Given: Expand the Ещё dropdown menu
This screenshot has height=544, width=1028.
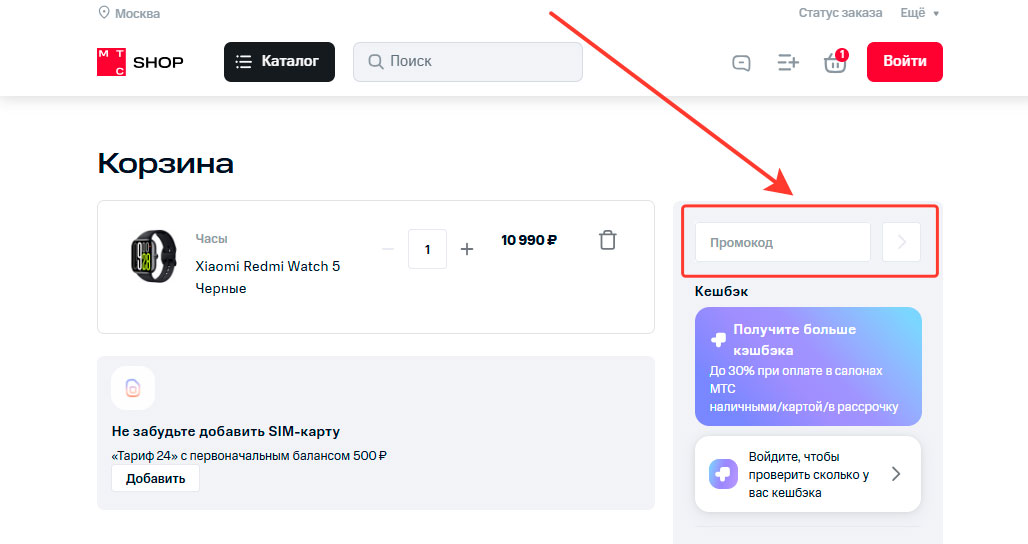Looking at the screenshot, I should point(920,13).
